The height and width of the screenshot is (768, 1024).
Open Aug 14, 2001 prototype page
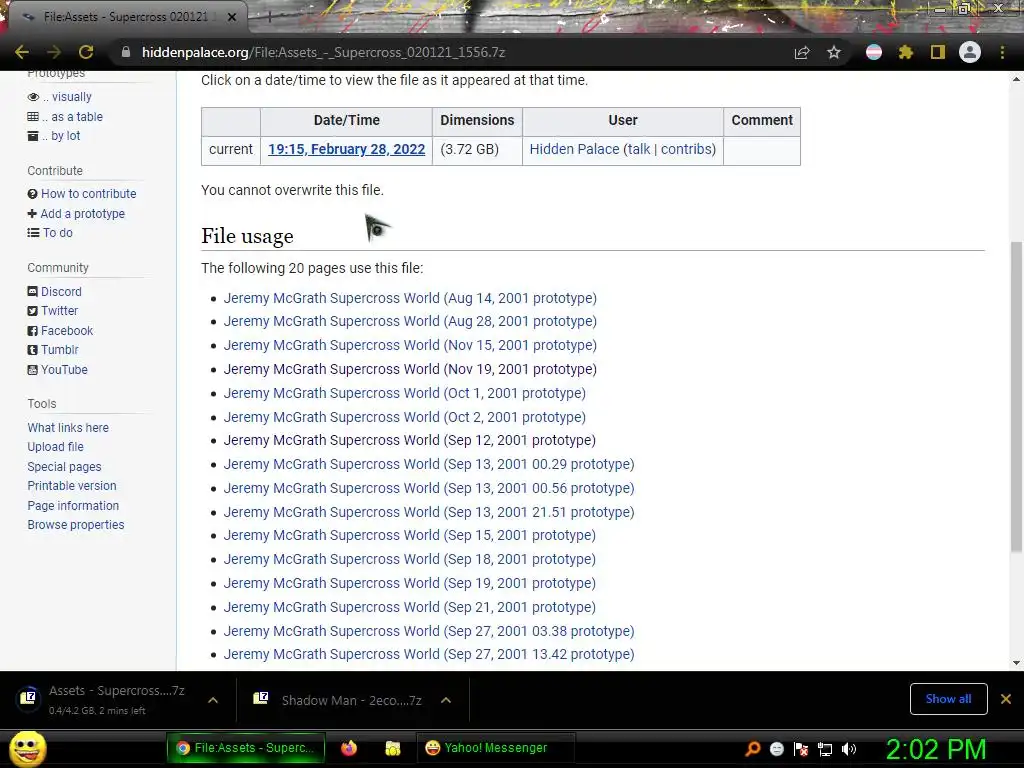(x=410, y=298)
